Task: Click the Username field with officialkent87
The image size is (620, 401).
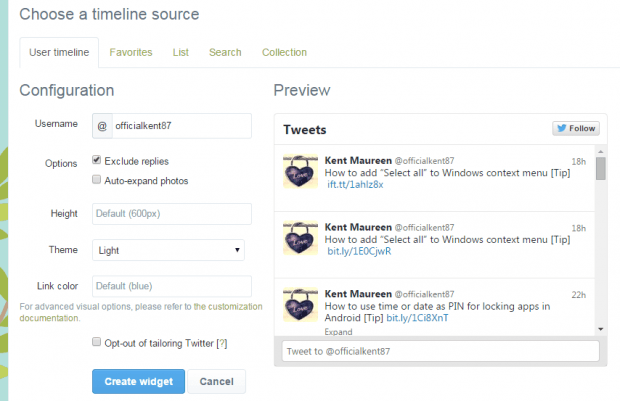Action: (x=182, y=126)
